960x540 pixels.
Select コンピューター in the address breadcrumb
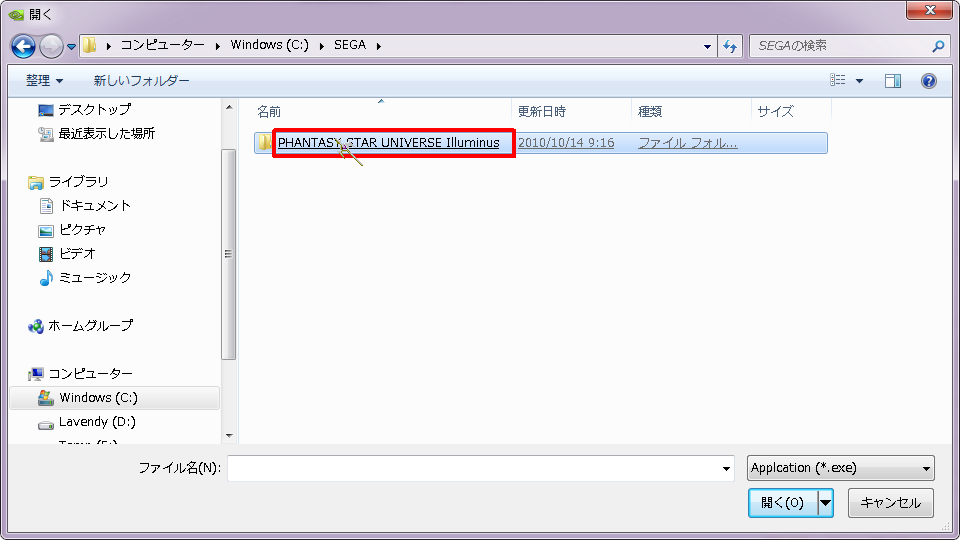162,45
